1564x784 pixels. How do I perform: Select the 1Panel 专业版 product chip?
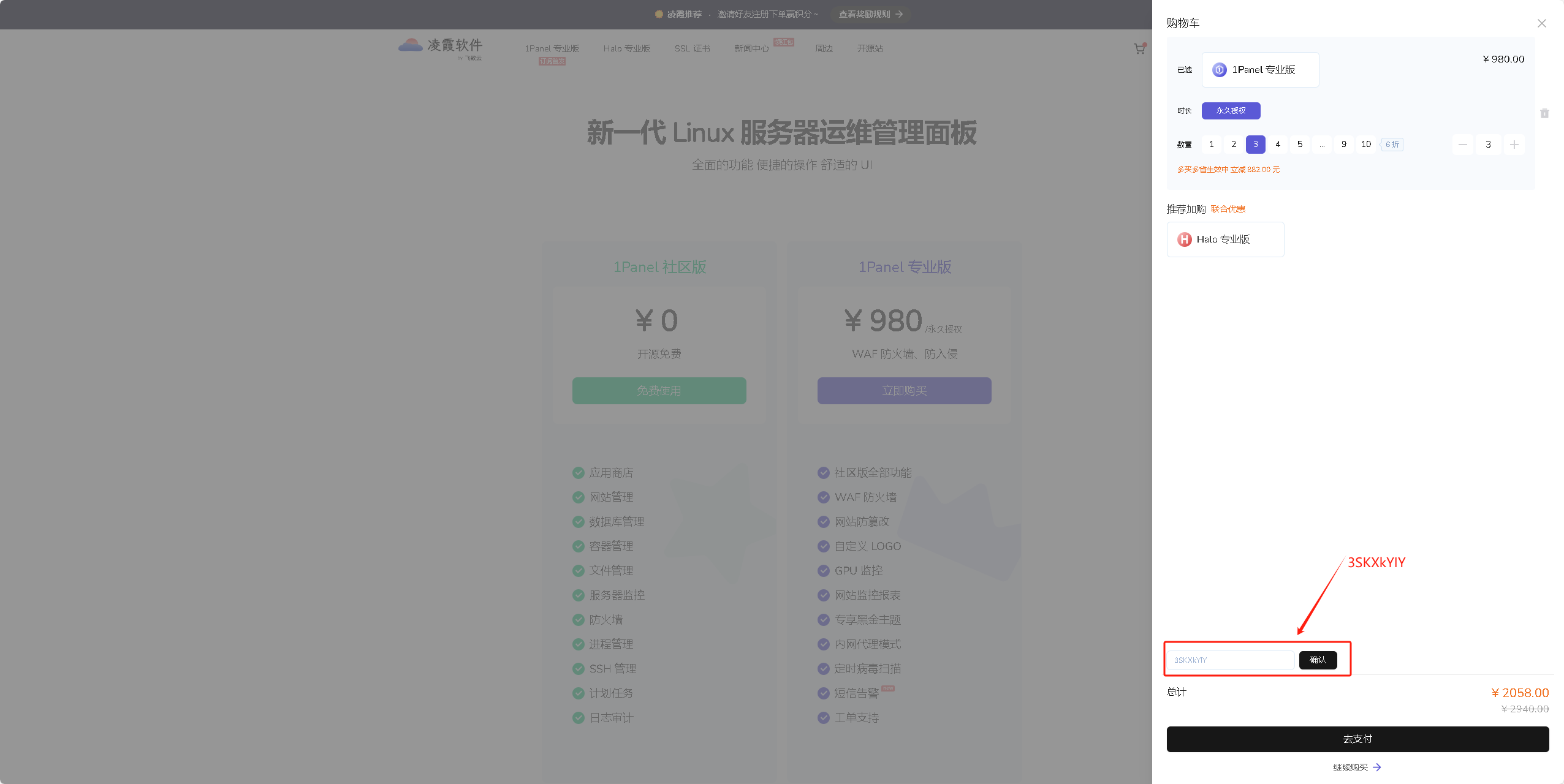(1260, 70)
